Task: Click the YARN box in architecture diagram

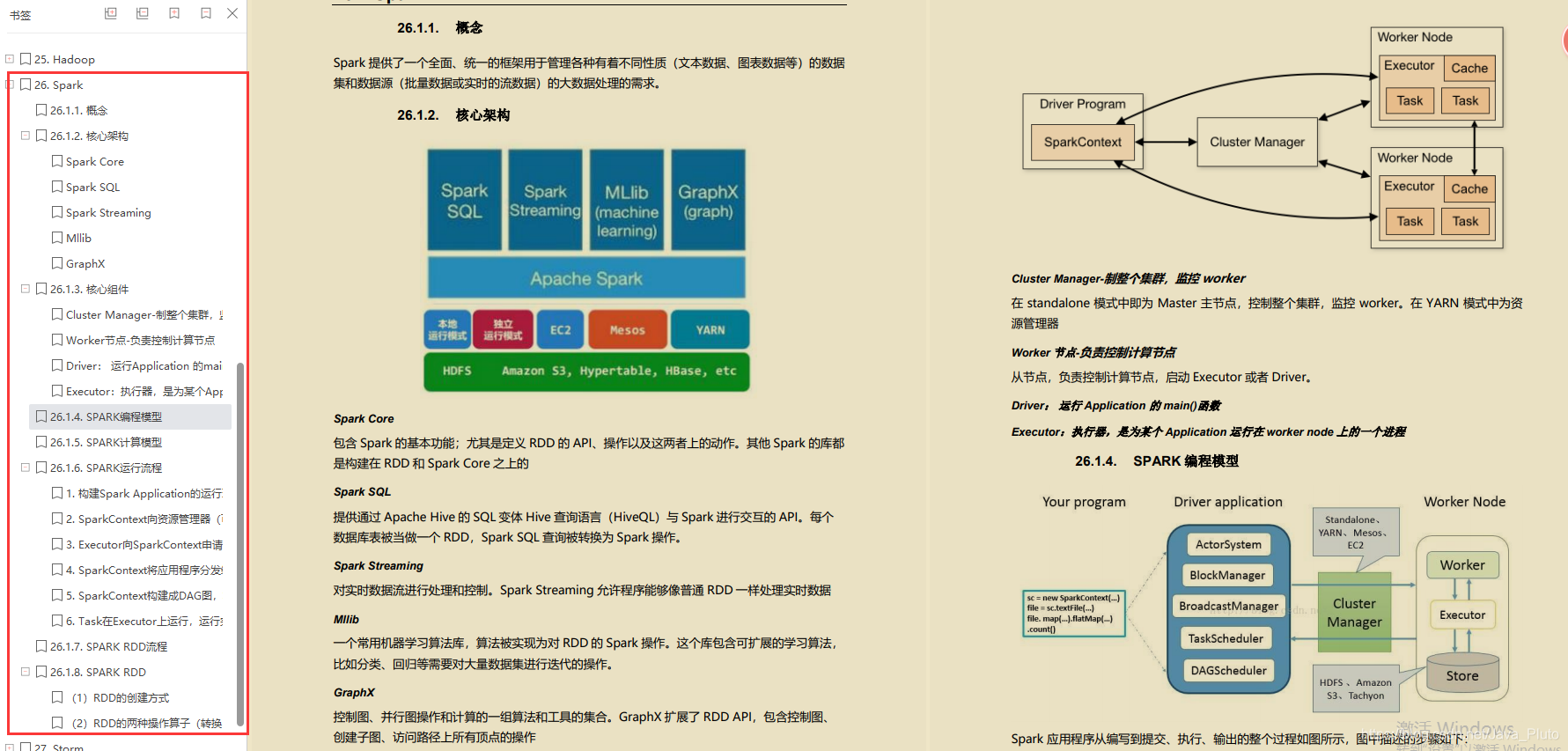Action: 710,329
